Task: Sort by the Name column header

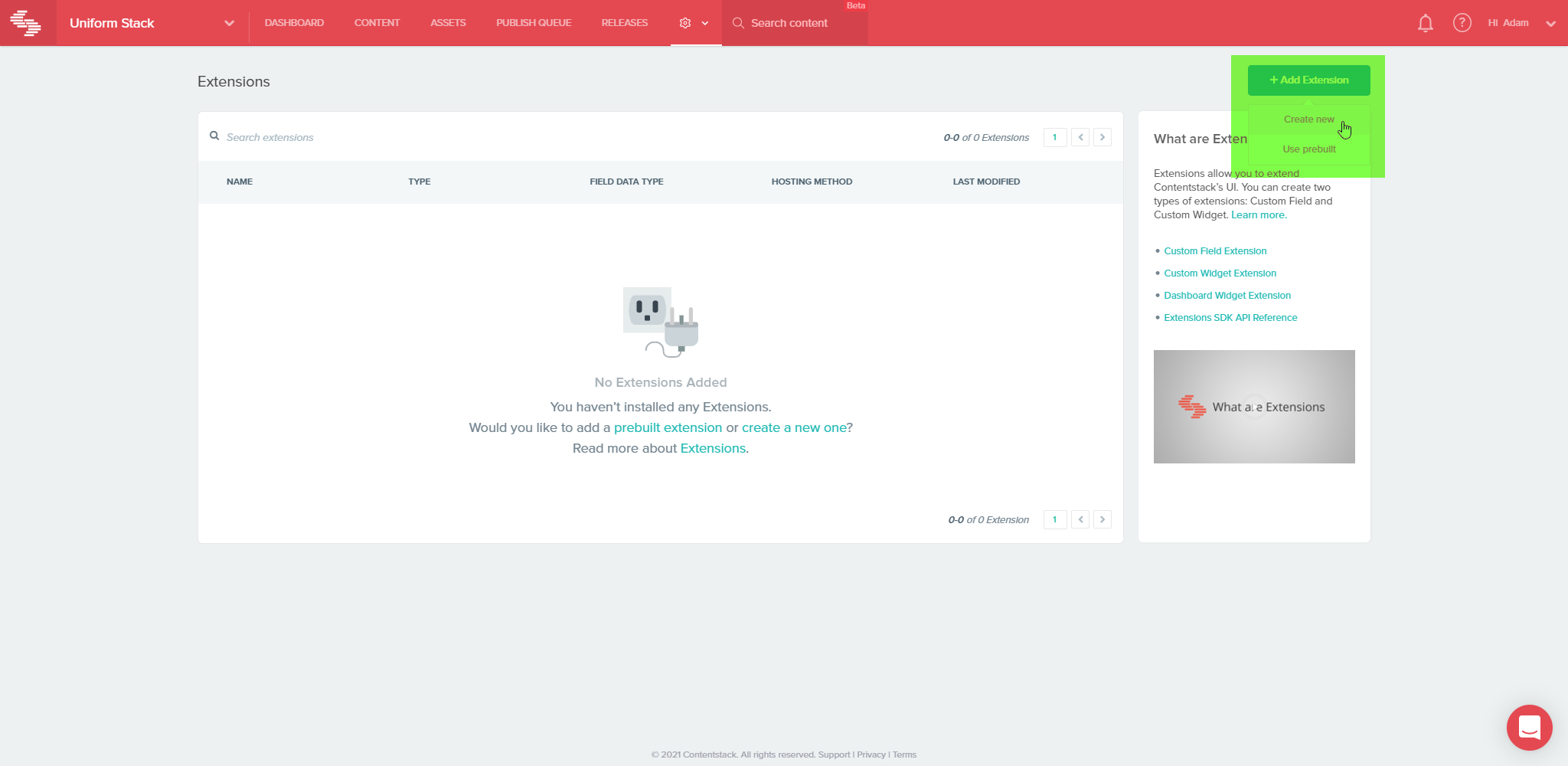Action: coord(240,182)
